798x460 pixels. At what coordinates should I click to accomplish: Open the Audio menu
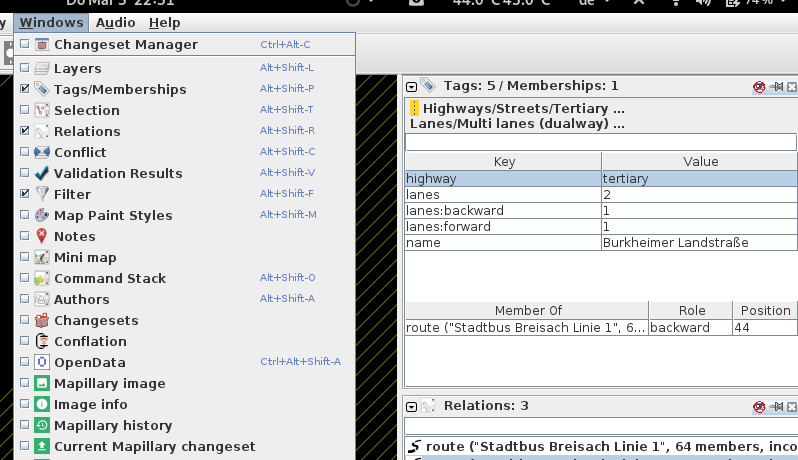[116, 23]
